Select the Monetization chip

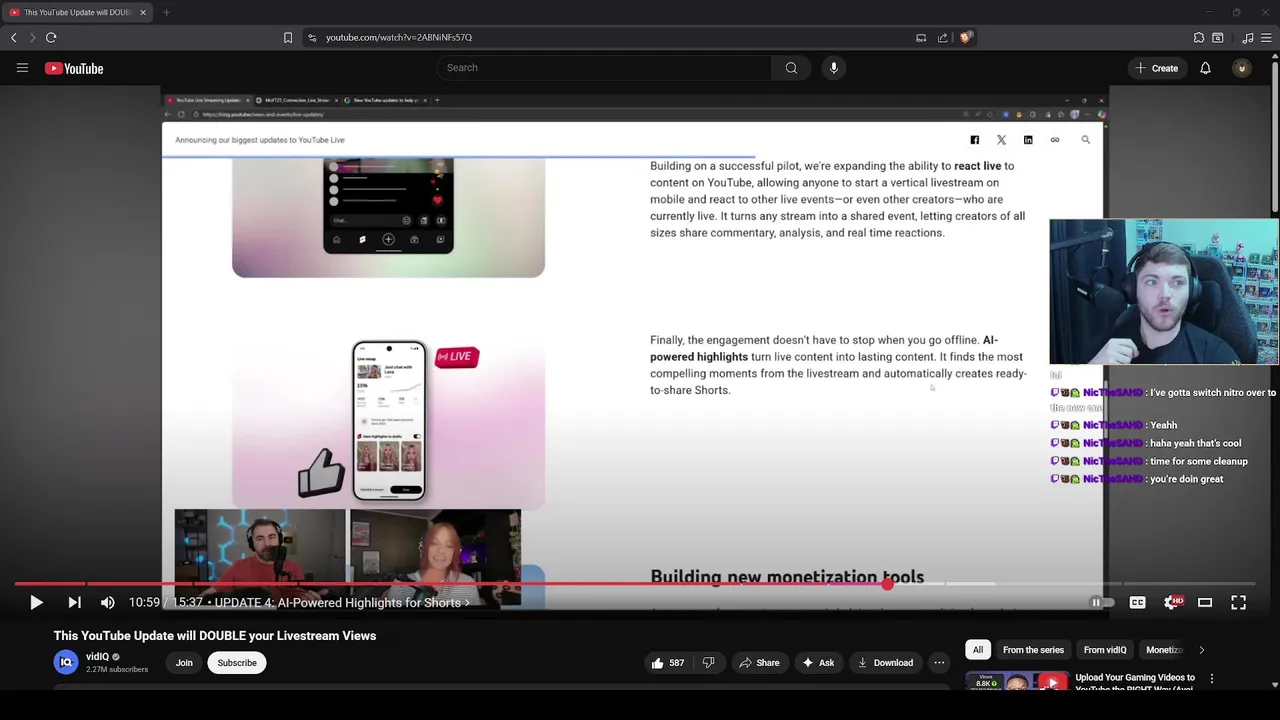pyautogui.click(x=1164, y=650)
